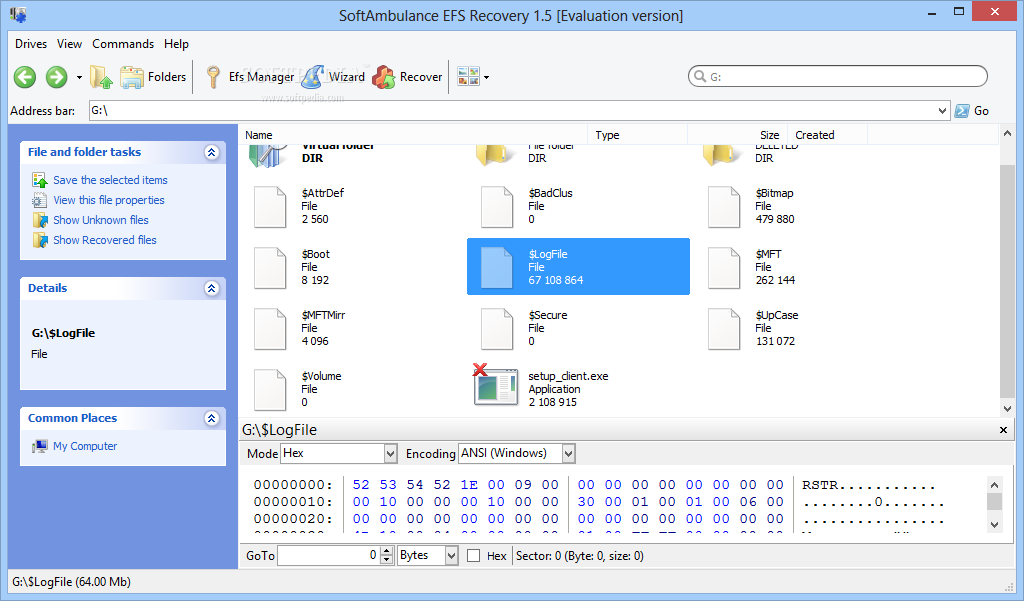This screenshot has width=1024, height=601.
Task: Sort by Name column header
Action: point(414,135)
